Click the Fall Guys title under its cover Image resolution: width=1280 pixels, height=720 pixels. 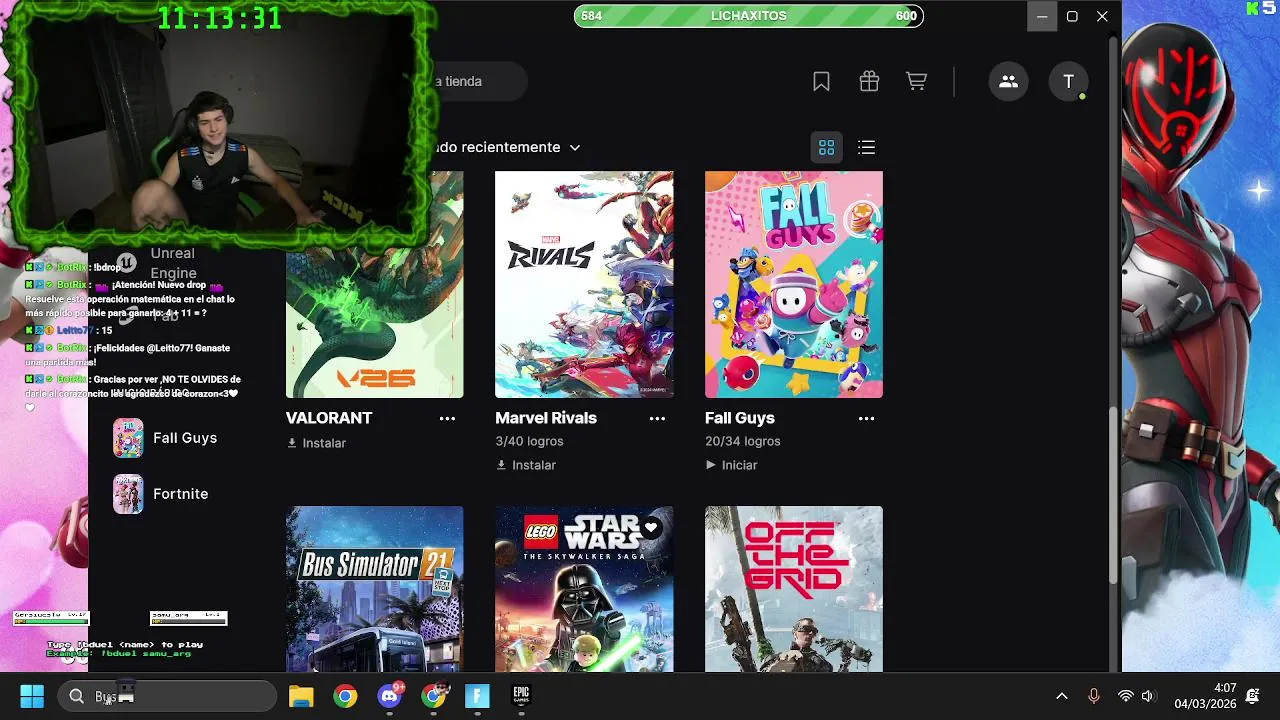pyautogui.click(x=740, y=418)
